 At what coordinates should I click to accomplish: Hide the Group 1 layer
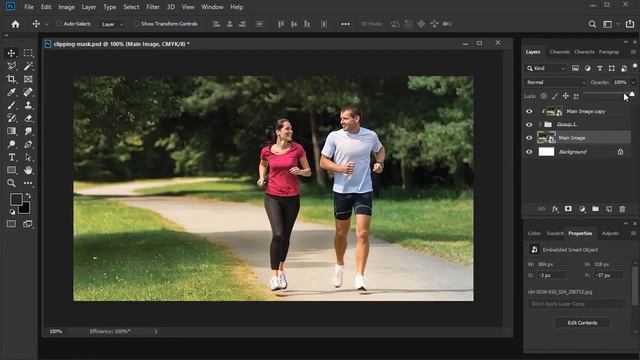point(529,124)
